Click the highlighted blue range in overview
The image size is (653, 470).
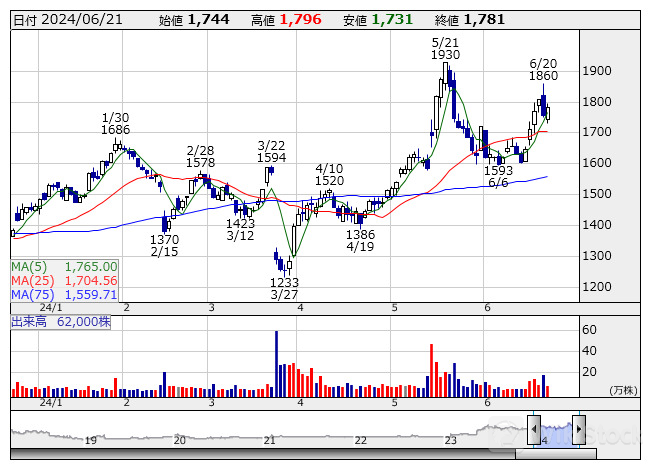(556, 433)
